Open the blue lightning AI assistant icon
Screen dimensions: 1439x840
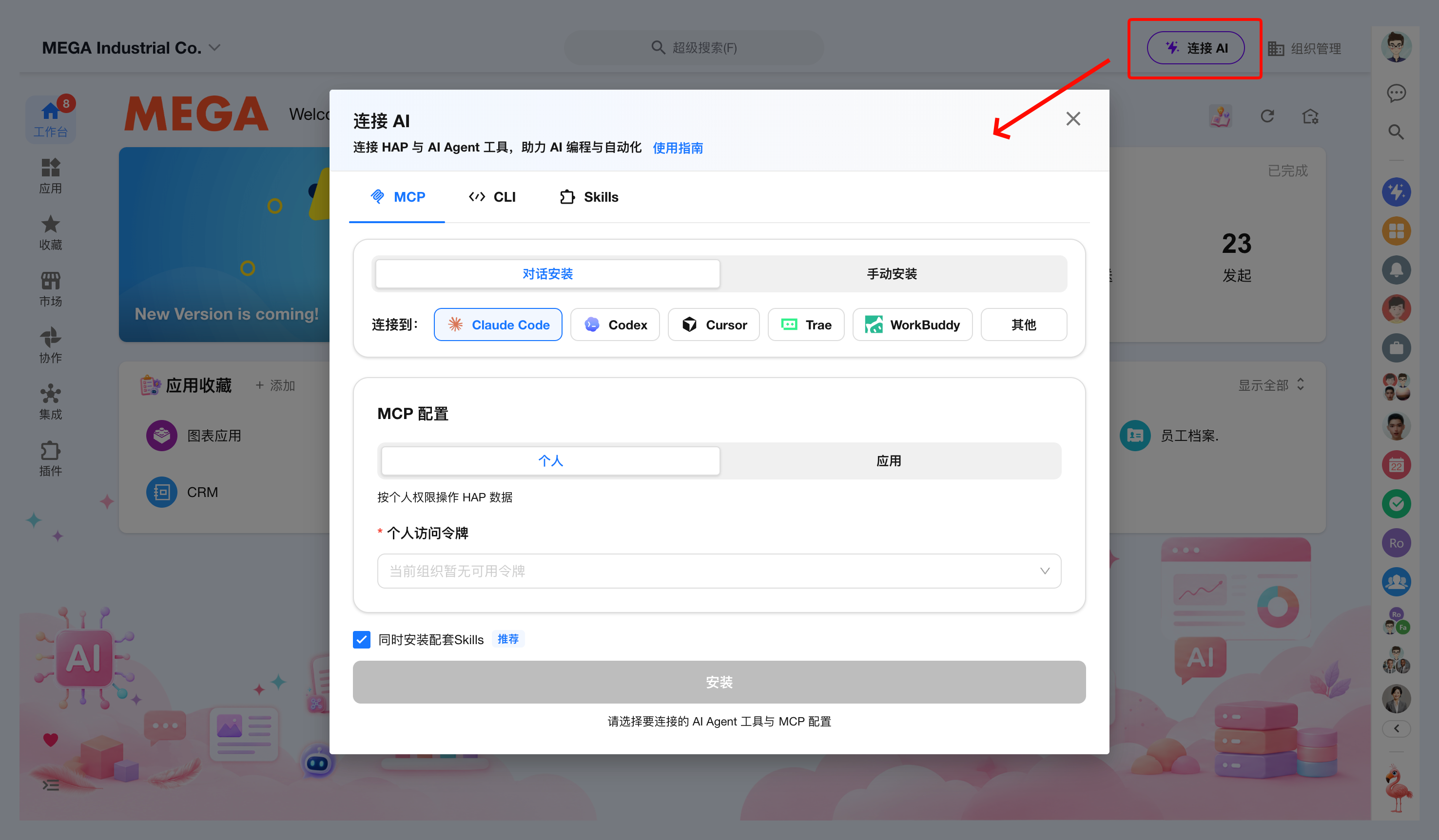click(1396, 192)
